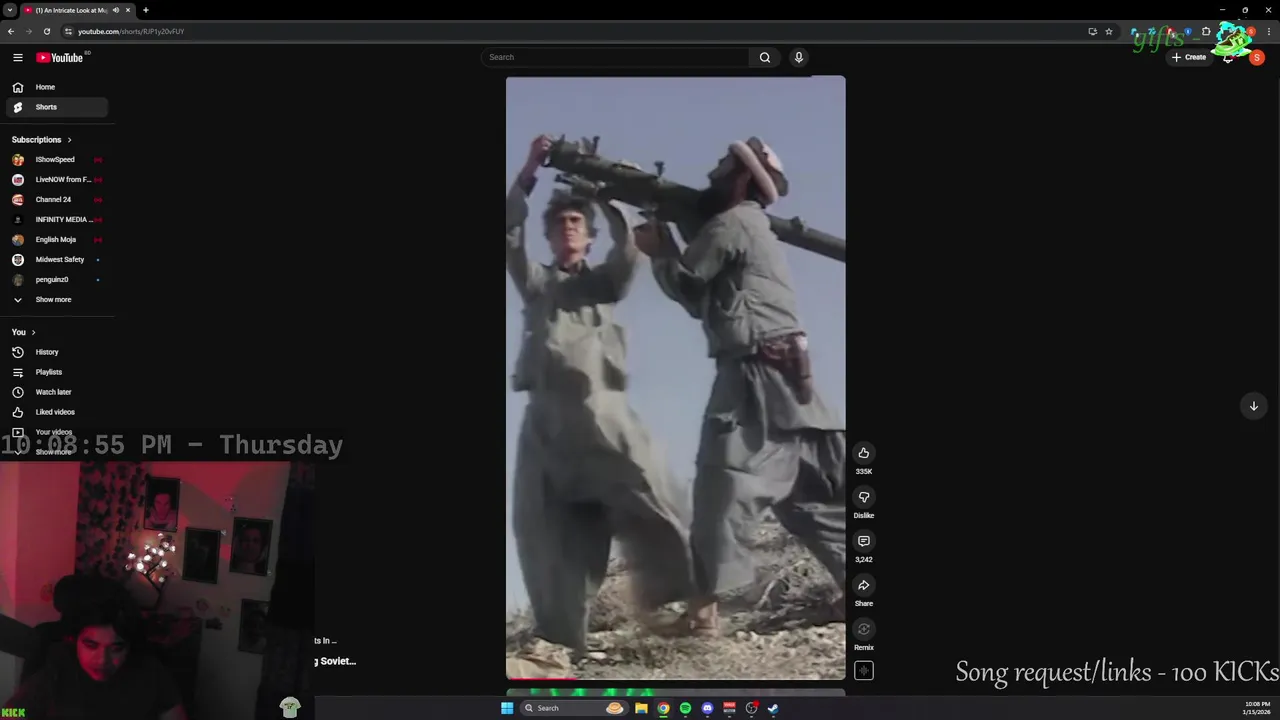Screen dimensions: 1280x720
Task: Reload the page
Action: point(46,31)
